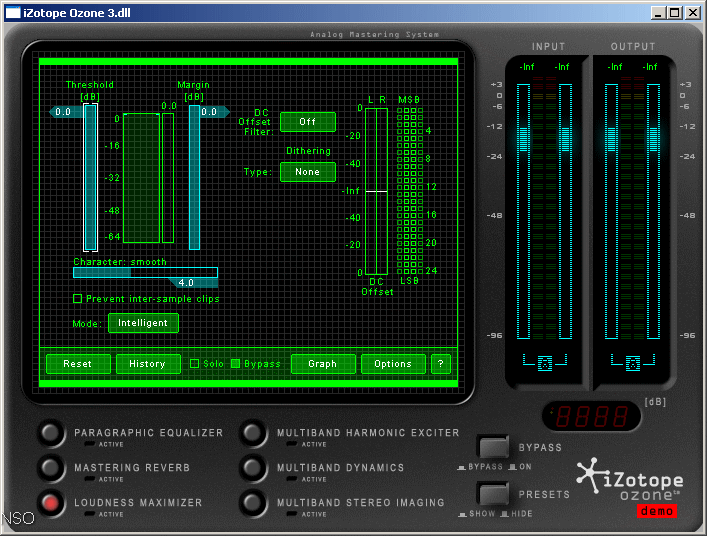
Task: Click the Margin 0.0 value box
Action: click(214, 112)
